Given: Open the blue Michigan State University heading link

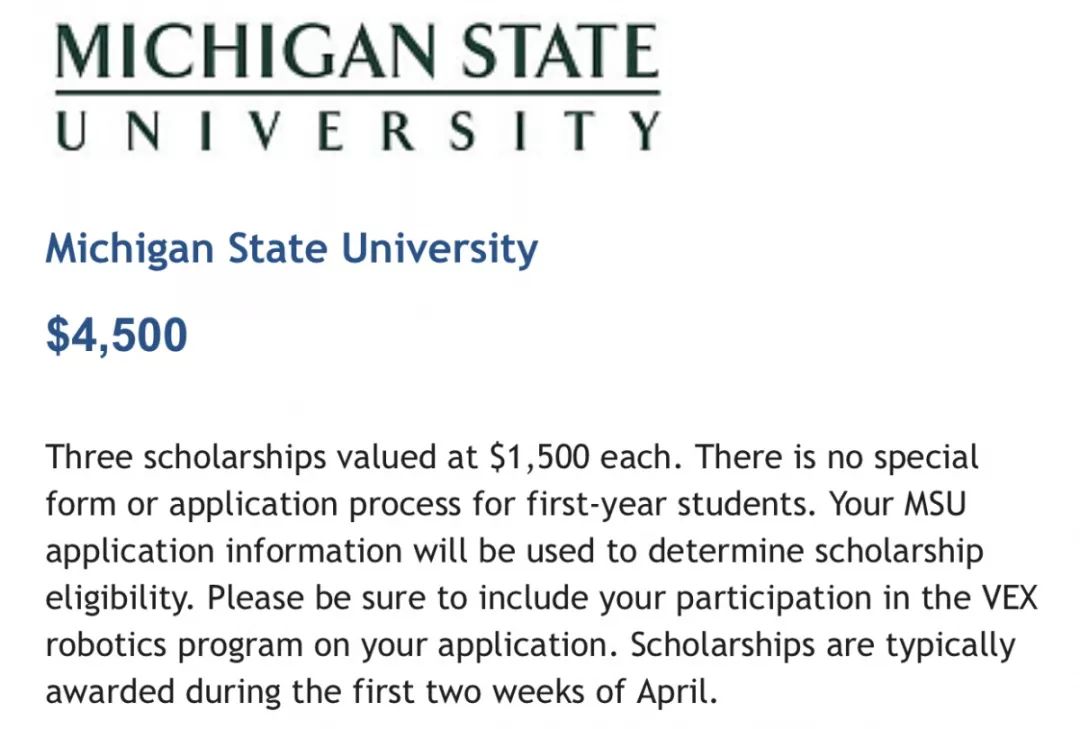Looking at the screenshot, I should (x=291, y=249).
